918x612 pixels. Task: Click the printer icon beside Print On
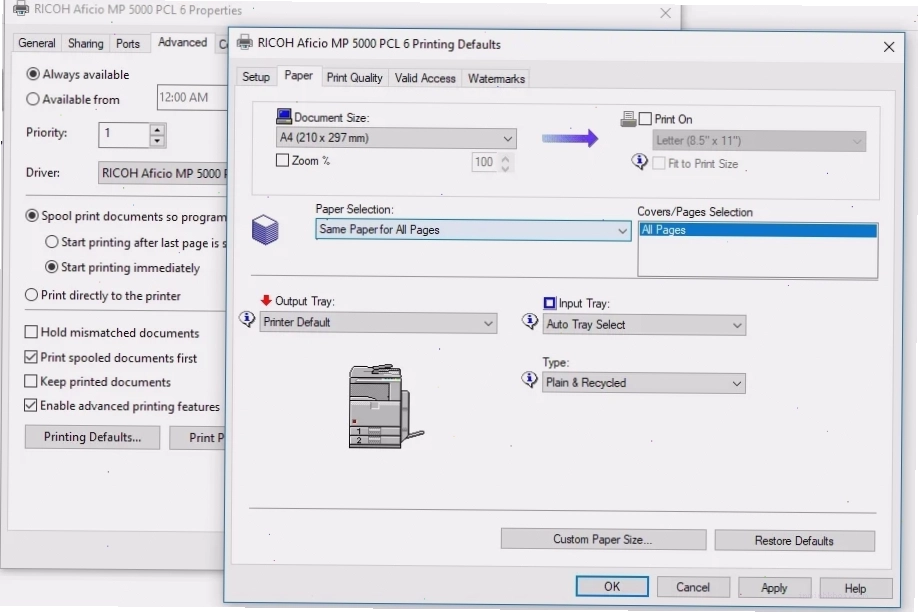(x=628, y=119)
